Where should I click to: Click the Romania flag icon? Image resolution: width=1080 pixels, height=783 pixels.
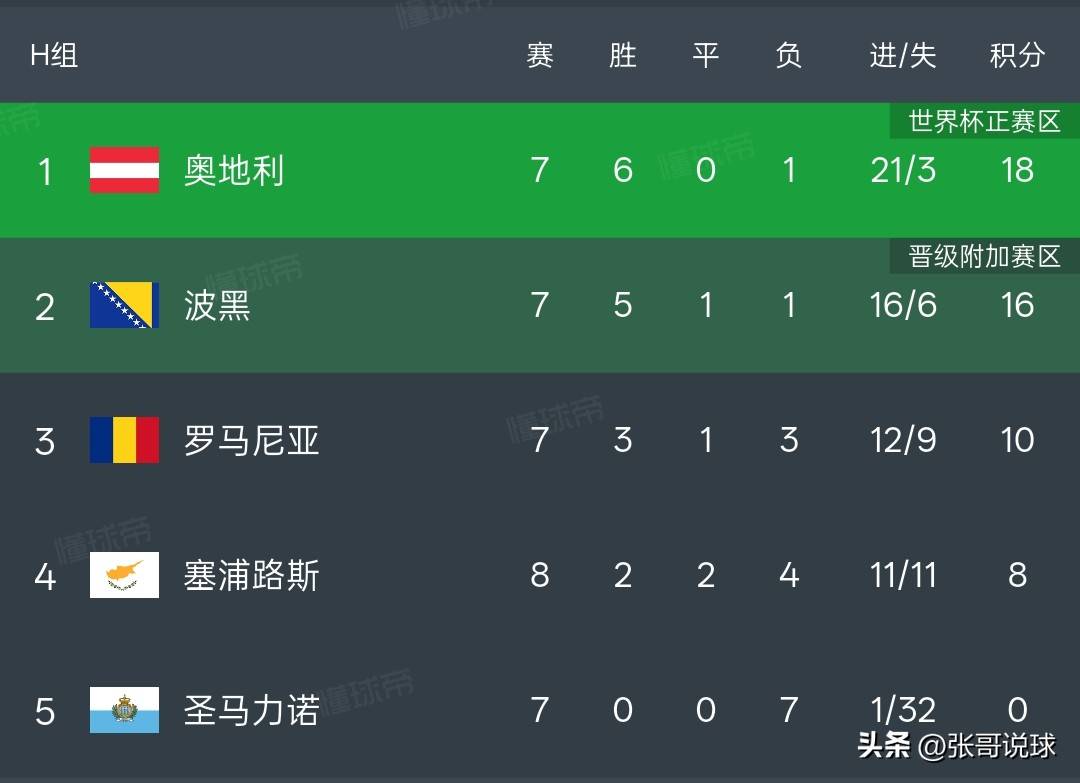[124, 440]
